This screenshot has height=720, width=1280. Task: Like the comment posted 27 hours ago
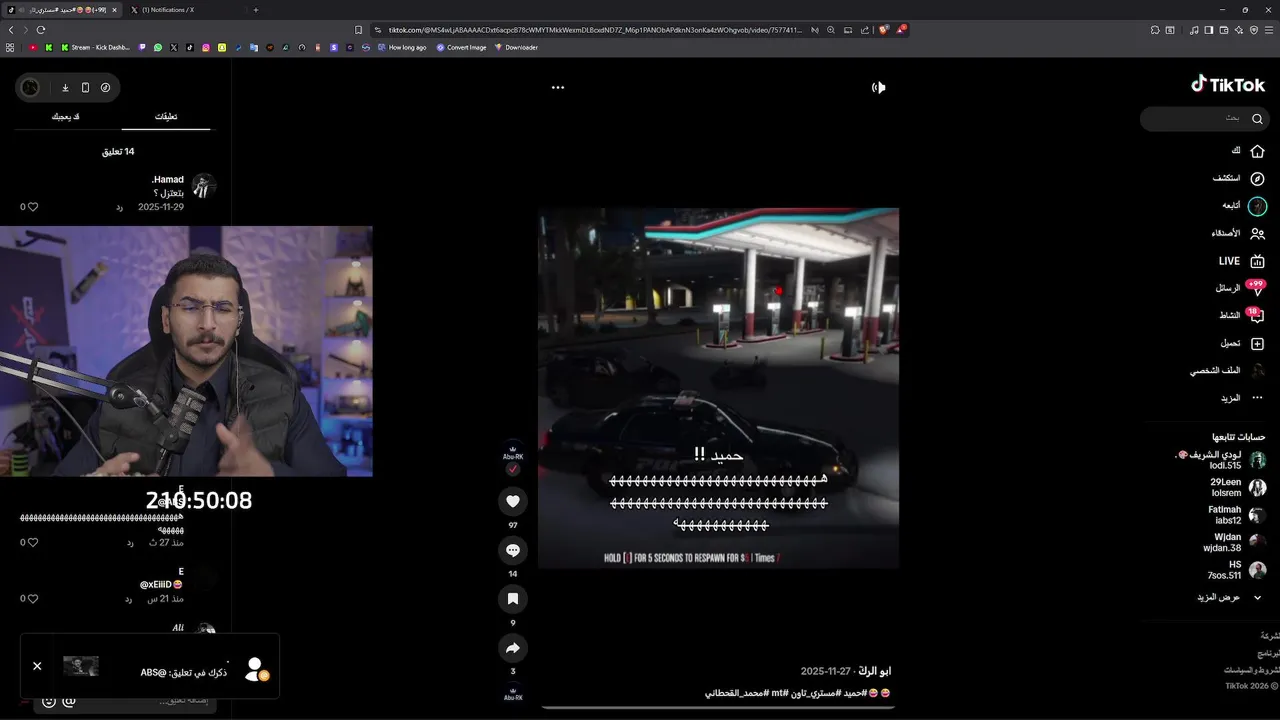32,542
